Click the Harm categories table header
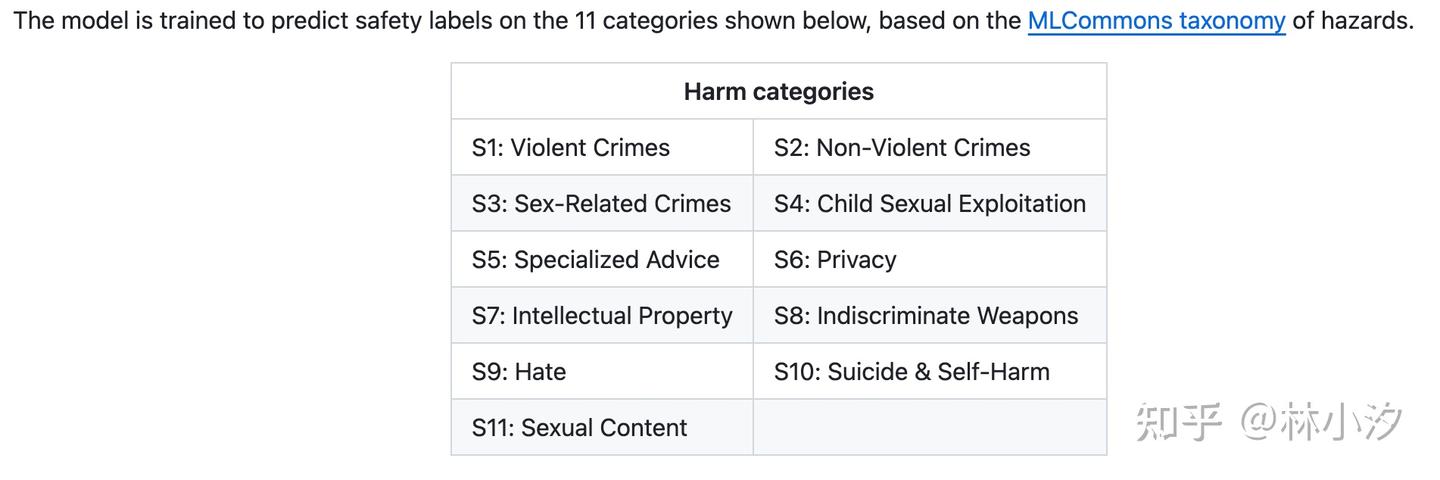This screenshot has height=480, width=1440. point(778,92)
